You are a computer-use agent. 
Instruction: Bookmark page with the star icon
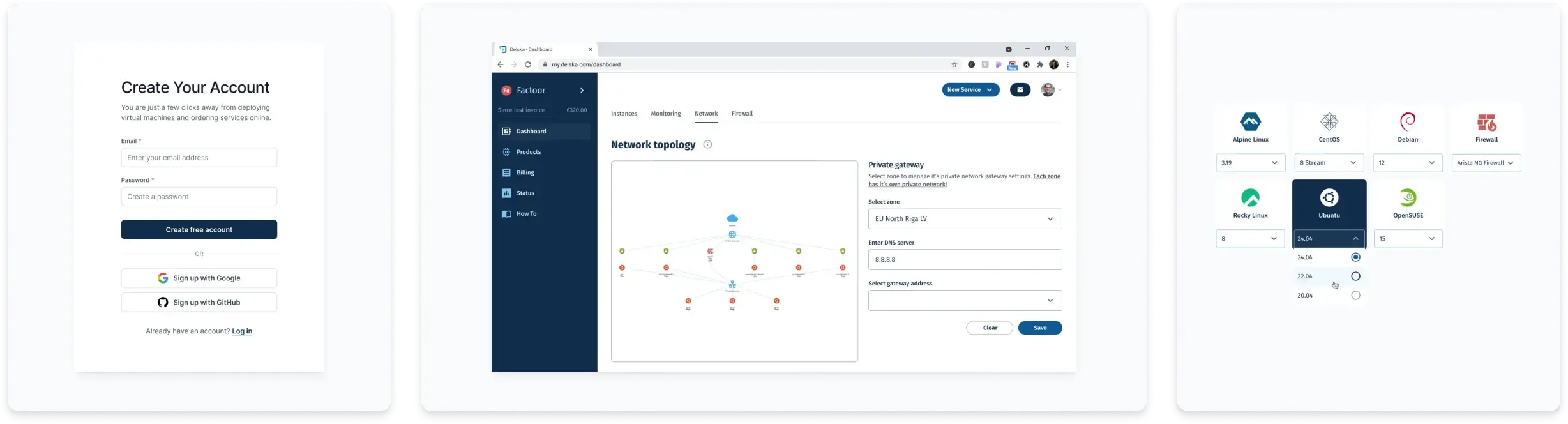(x=954, y=64)
